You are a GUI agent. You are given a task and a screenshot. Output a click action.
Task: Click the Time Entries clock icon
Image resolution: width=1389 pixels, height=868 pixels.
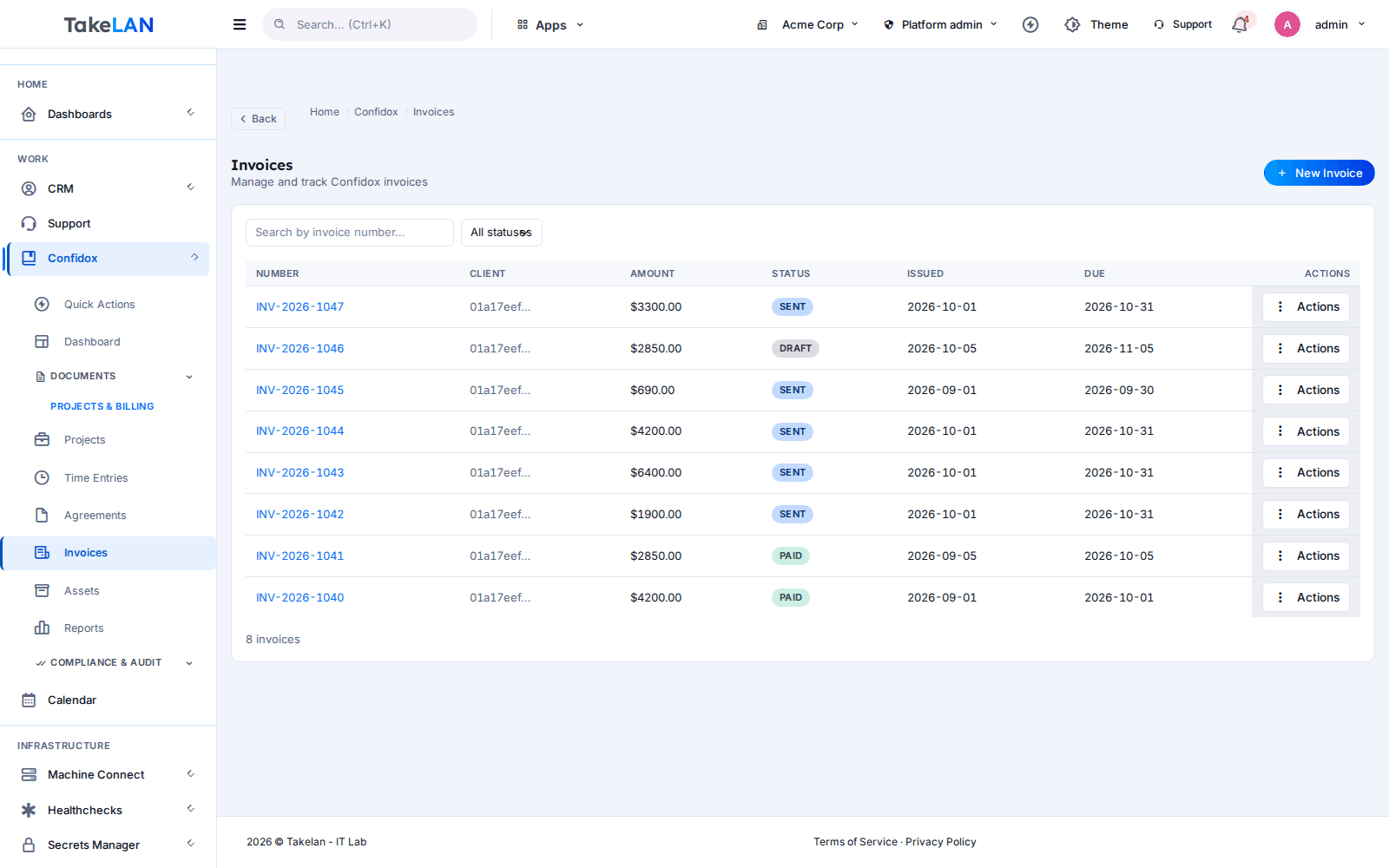point(42,477)
